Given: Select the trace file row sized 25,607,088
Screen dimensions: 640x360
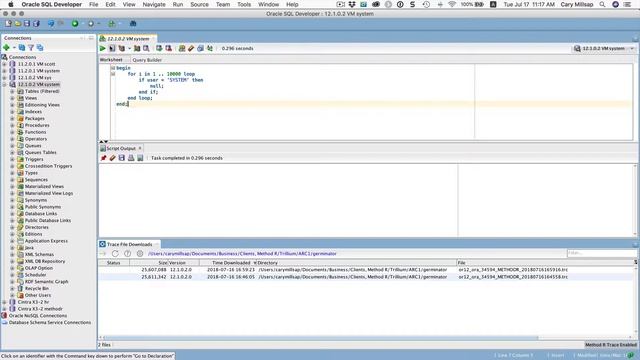Looking at the screenshot, I should point(366,270).
